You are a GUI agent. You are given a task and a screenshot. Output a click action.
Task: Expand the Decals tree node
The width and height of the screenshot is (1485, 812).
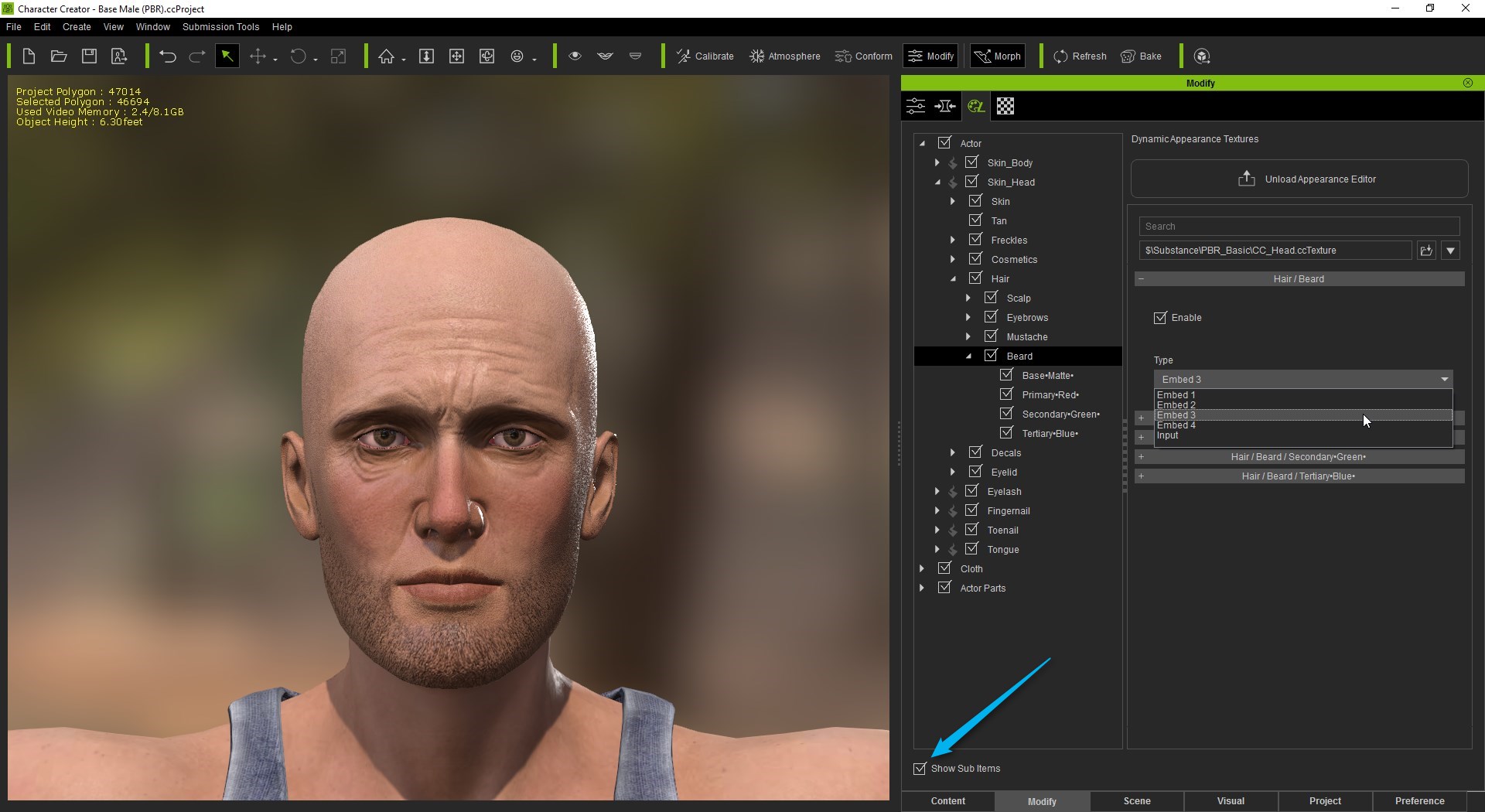(952, 452)
